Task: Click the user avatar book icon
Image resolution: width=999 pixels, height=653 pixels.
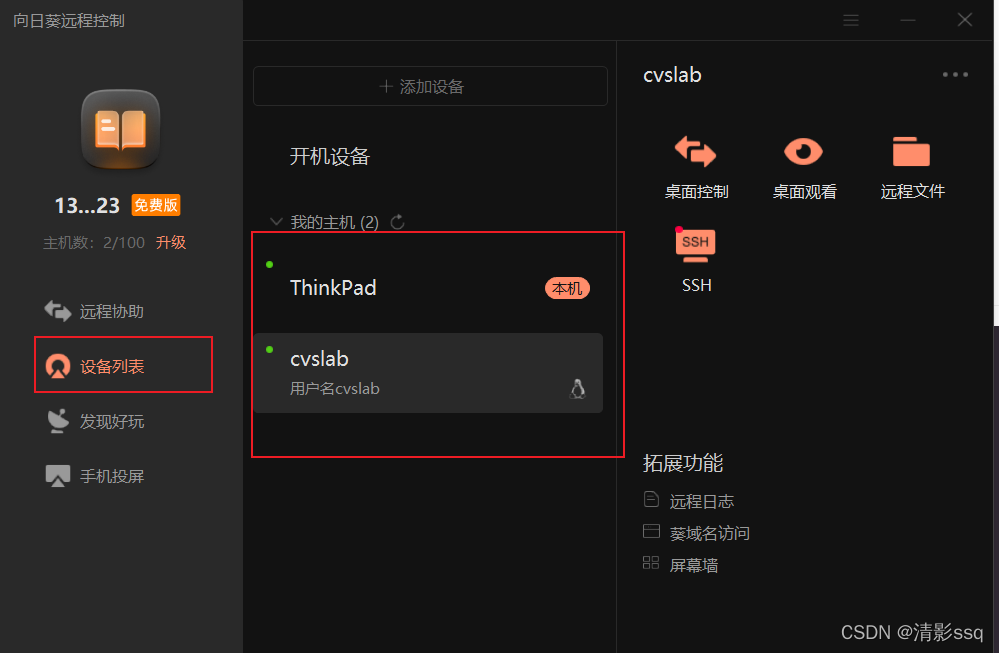Action: pos(120,129)
